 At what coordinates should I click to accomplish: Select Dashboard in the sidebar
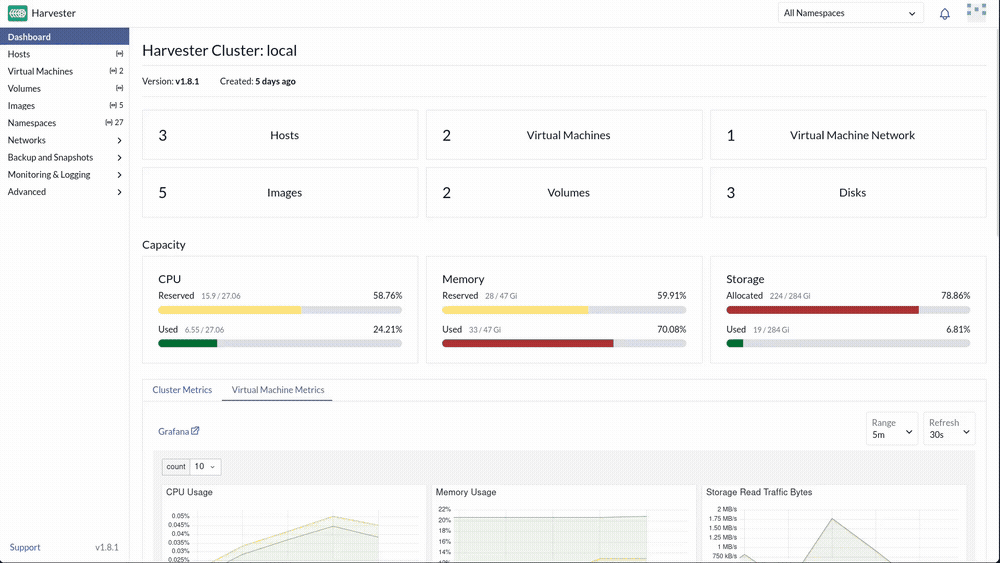click(64, 36)
